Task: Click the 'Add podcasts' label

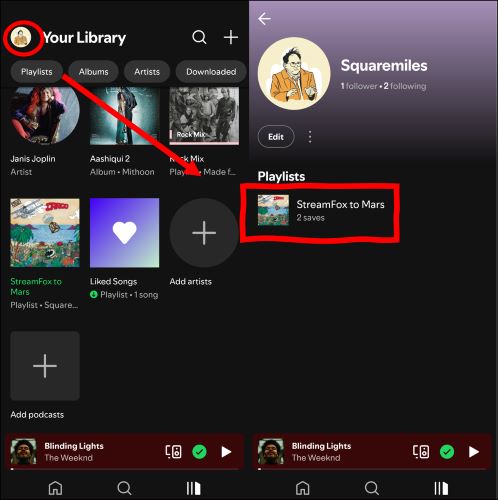Action: click(37, 415)
